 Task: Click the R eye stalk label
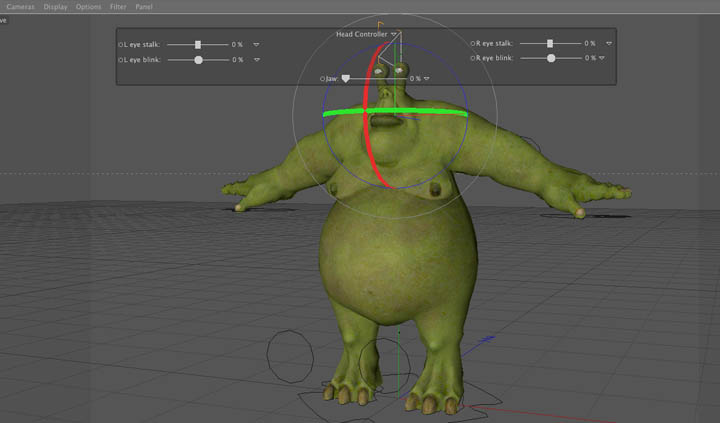click(494, 43)
